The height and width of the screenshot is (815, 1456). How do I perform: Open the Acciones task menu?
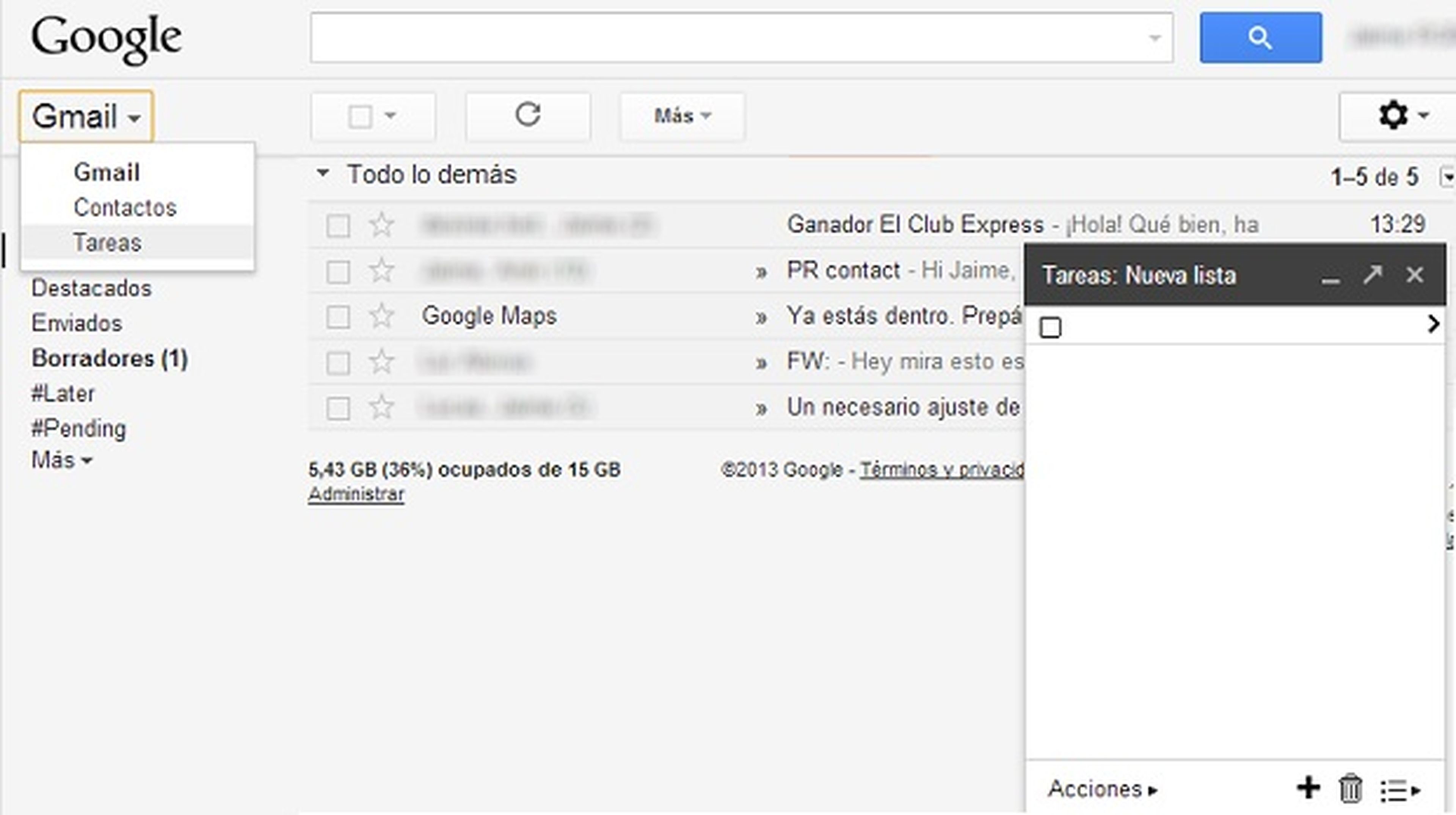click(1101, 788)
